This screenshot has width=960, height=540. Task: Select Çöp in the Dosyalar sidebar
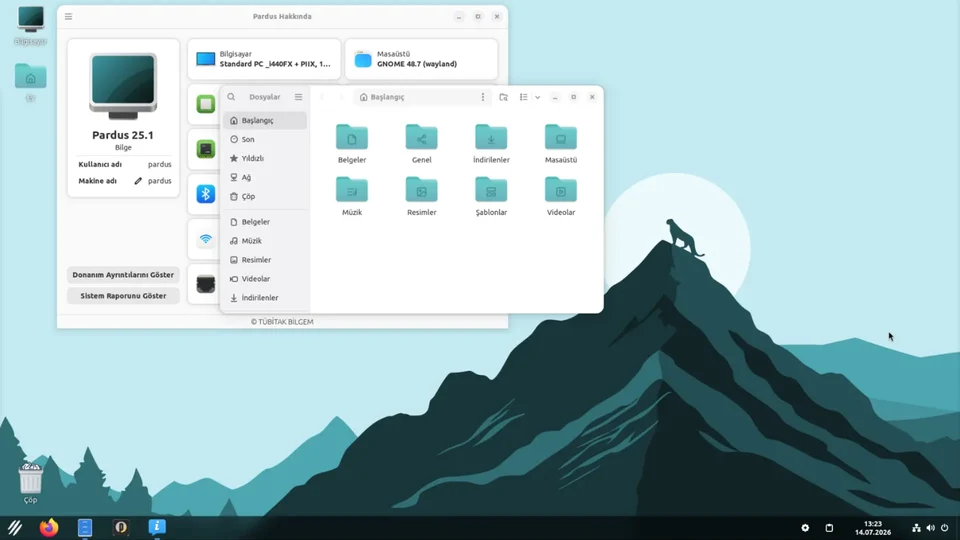pyautogui.click(x=265, y=197)
